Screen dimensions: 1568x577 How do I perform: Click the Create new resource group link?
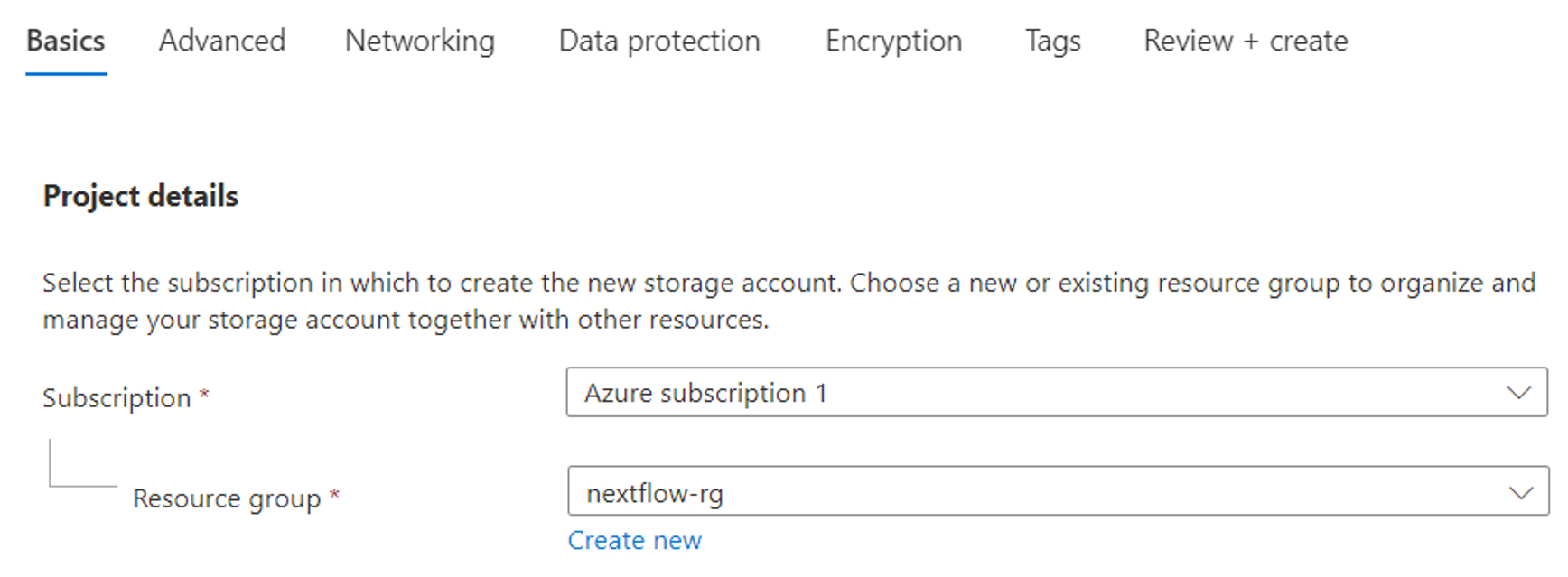[x=634, y=541]
